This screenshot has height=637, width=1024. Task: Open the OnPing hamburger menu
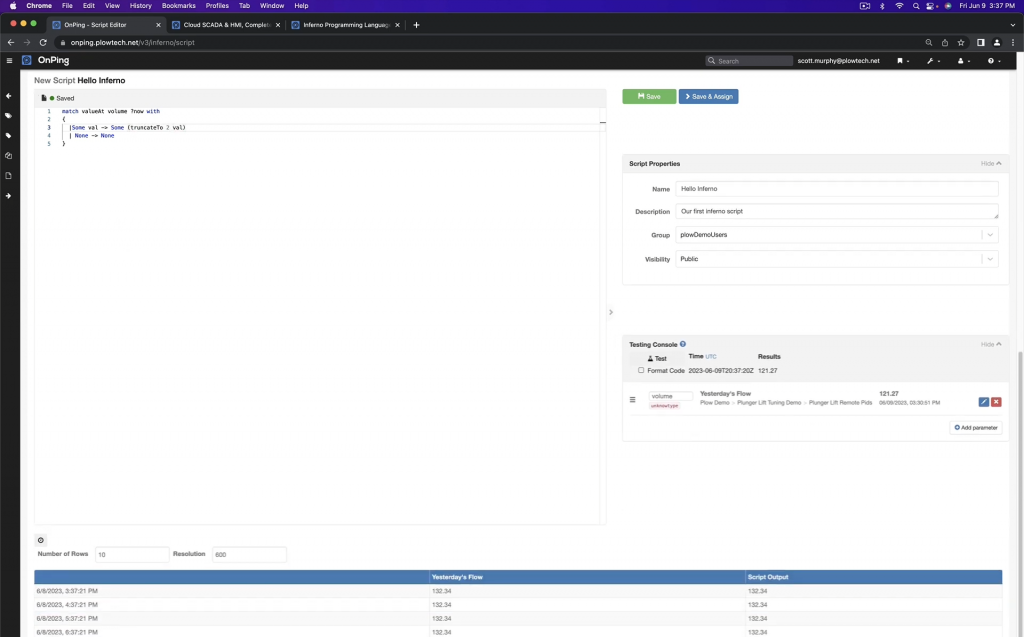(9, 61)
